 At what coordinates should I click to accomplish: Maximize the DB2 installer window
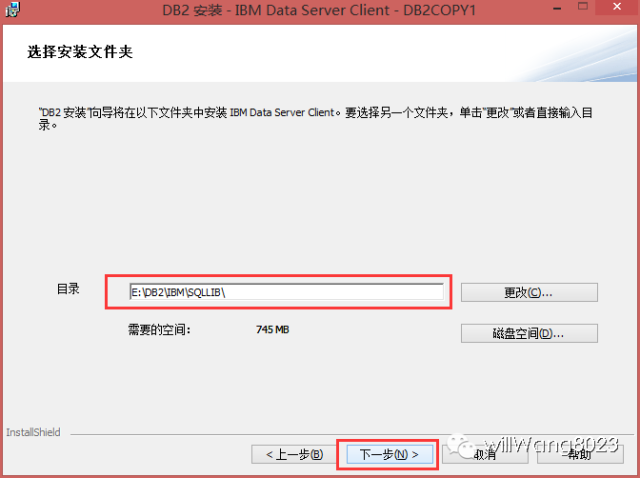point(583,7)
